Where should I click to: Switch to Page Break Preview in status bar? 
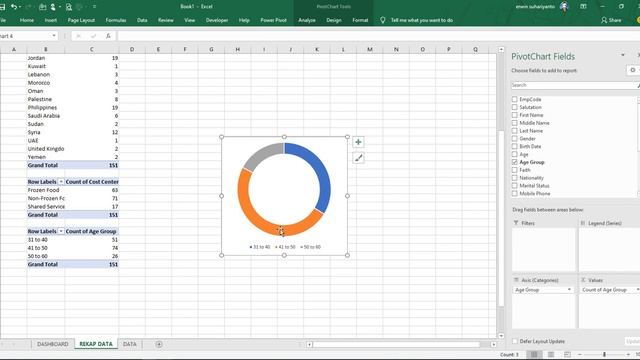coord(567,354)
